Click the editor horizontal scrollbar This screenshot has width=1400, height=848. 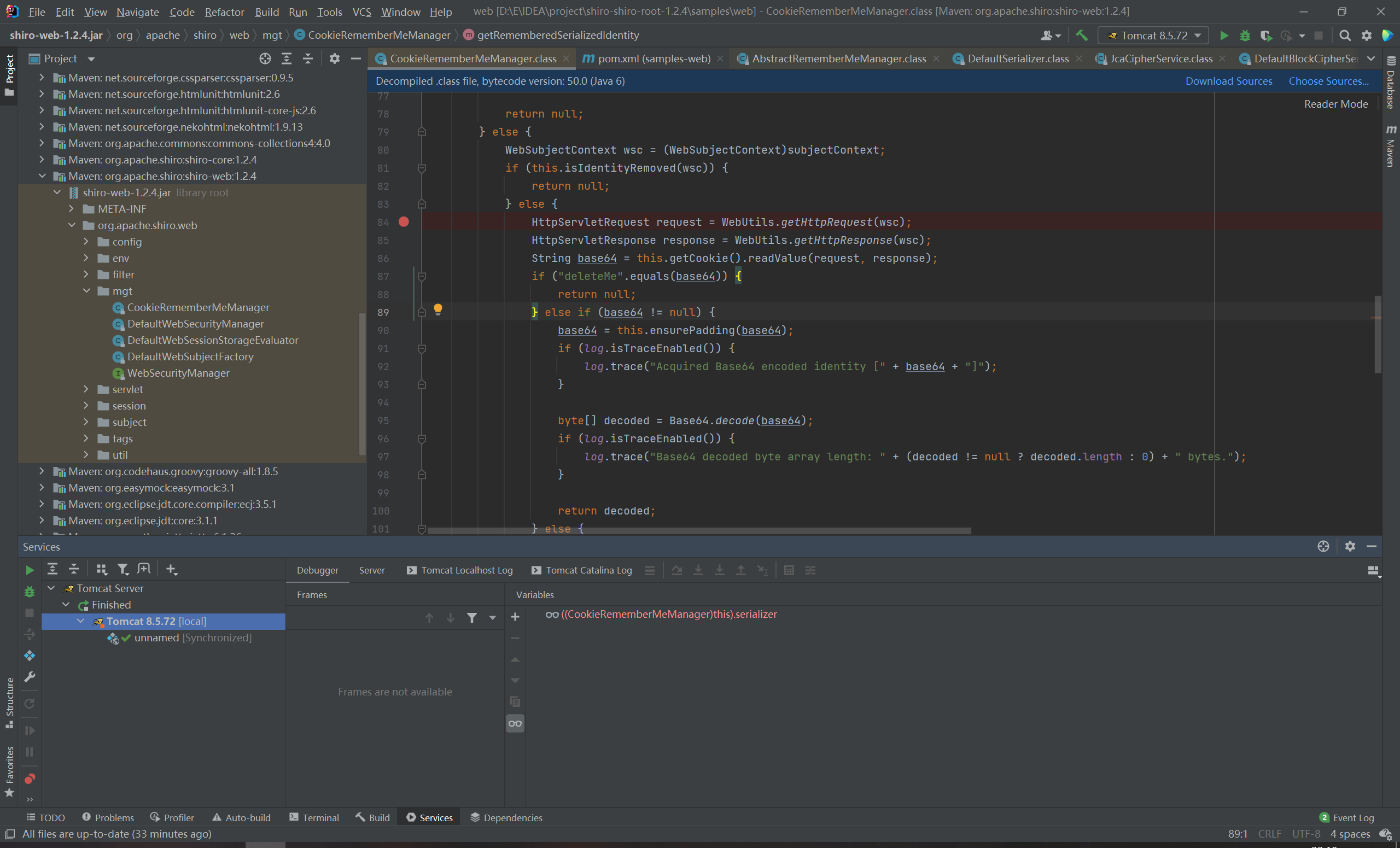[x=699, y=530]
